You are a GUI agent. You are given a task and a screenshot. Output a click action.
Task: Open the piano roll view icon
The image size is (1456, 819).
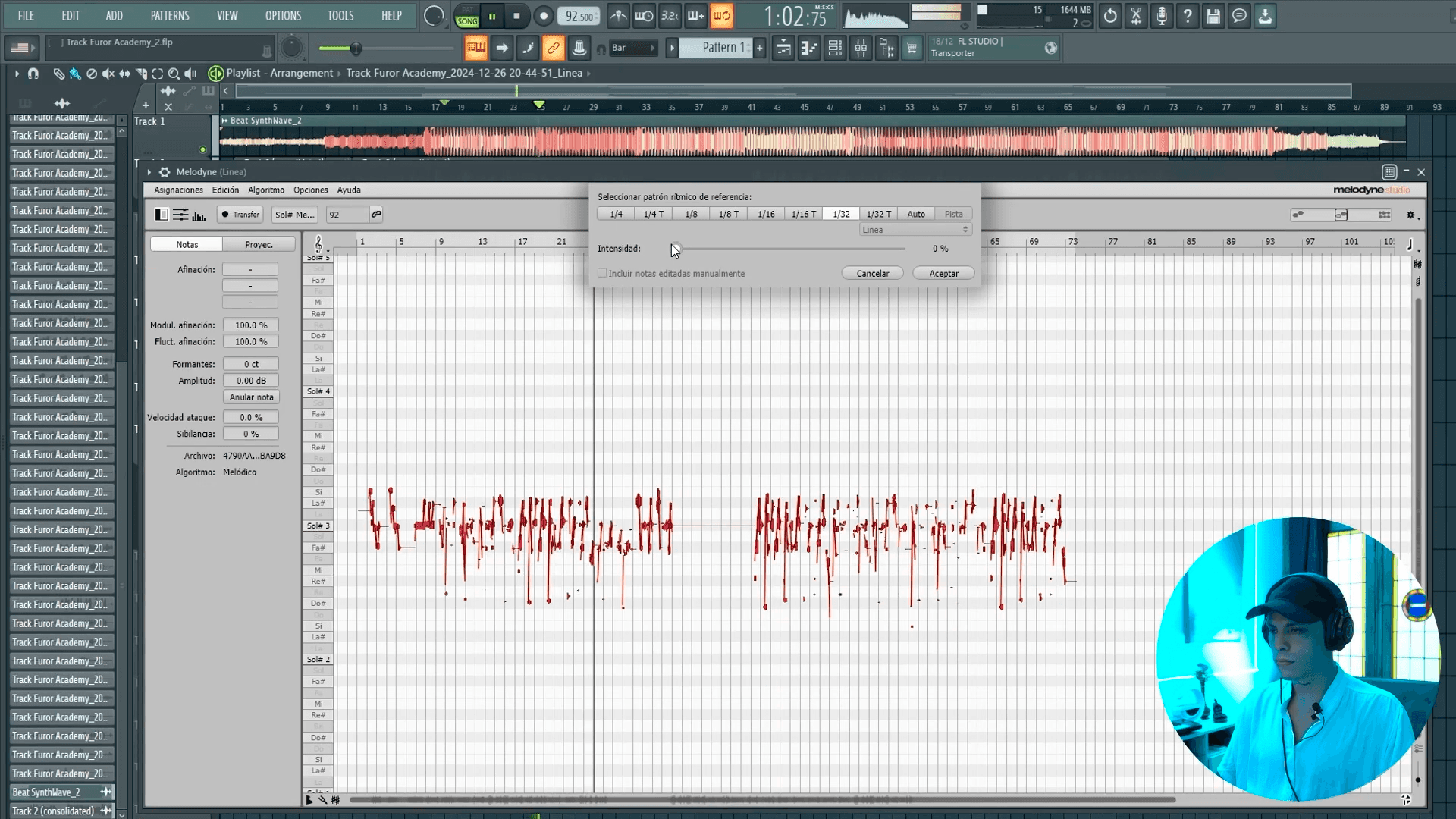coord(809,49)
